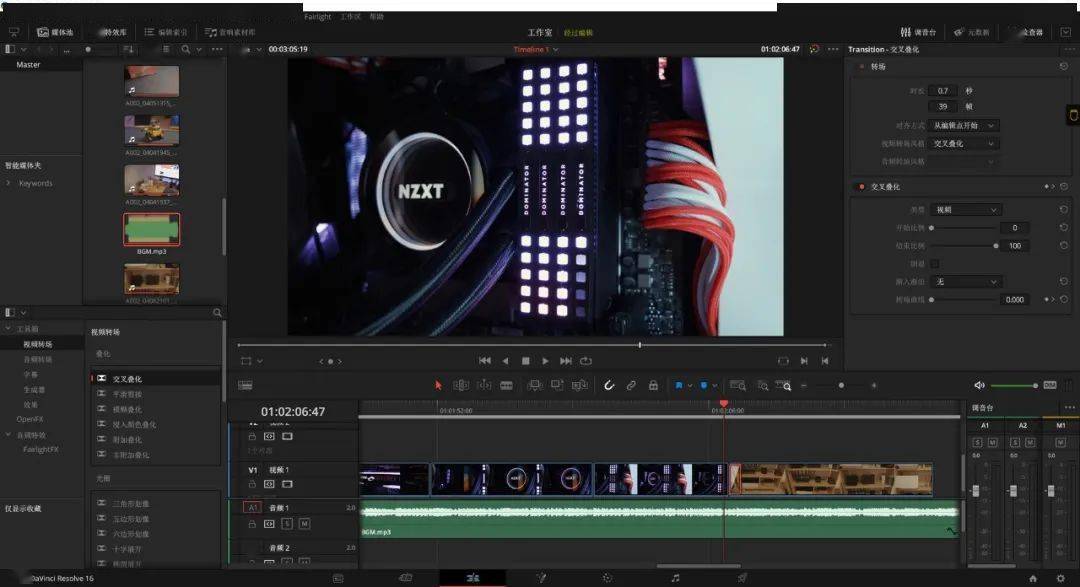Switch to the Edit page tab

[x=472, y=578]
